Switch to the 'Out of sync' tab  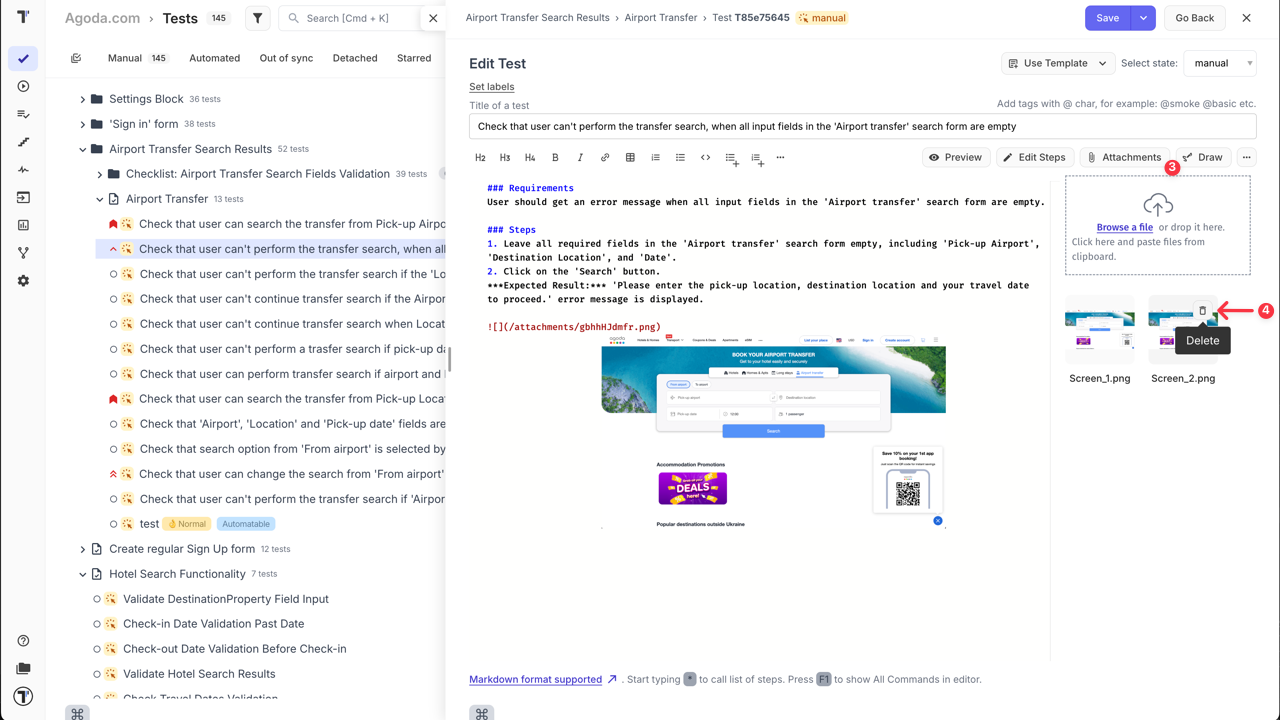pyautogui.click(x=286, y=57)
